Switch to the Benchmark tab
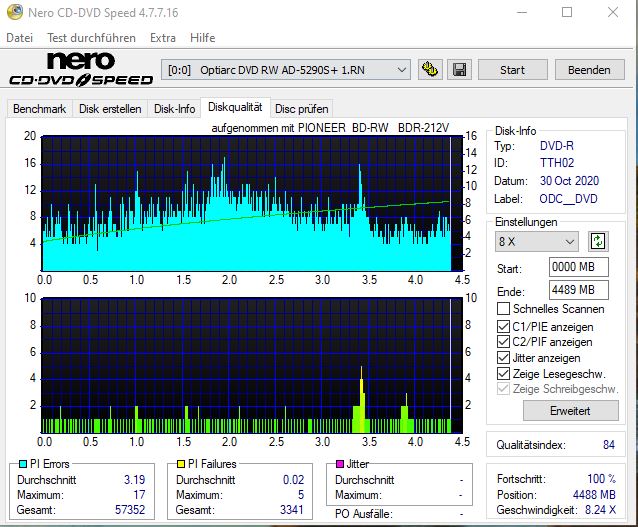 click(x=38, y=109)
